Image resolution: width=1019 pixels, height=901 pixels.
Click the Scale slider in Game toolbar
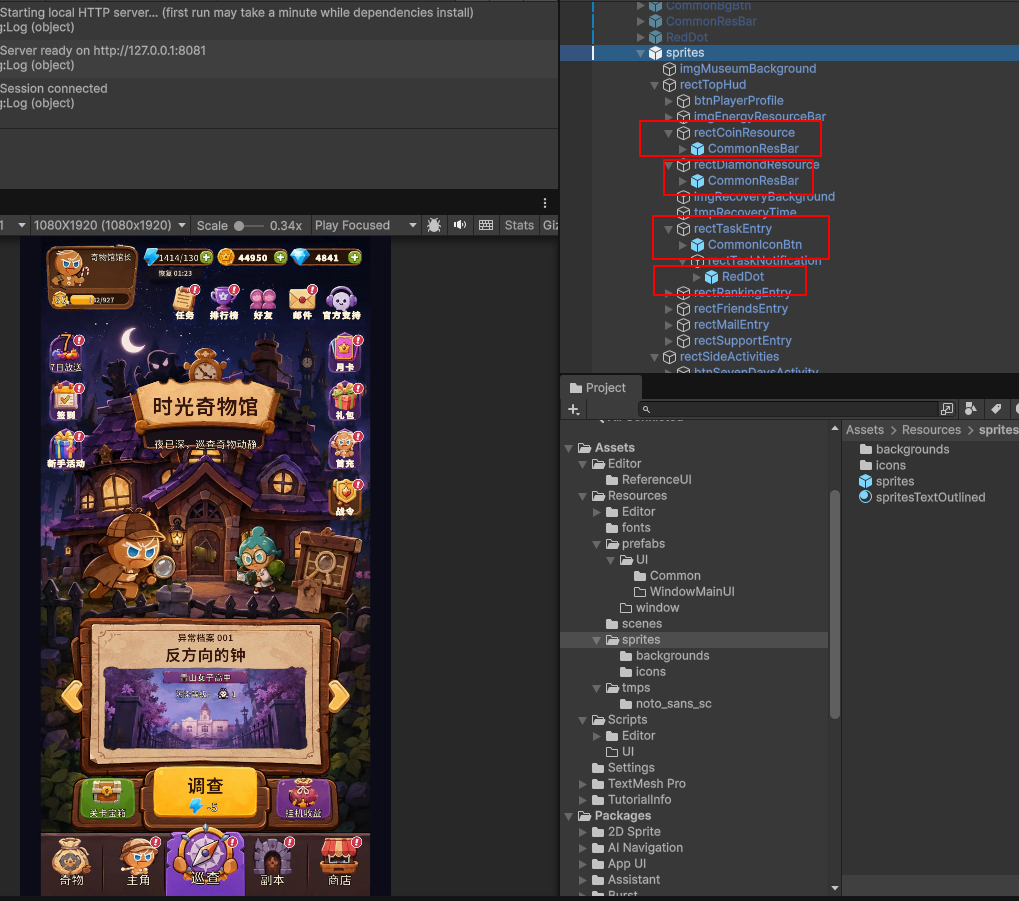[x=250, y=226]
